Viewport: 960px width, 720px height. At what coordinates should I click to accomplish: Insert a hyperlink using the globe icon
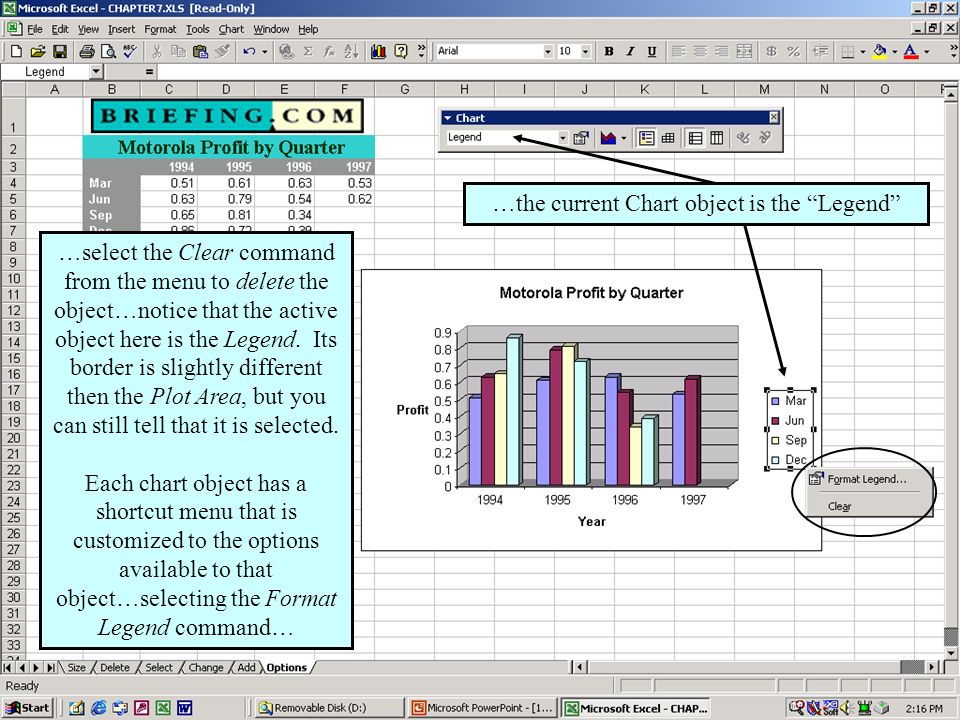(286, 51)
